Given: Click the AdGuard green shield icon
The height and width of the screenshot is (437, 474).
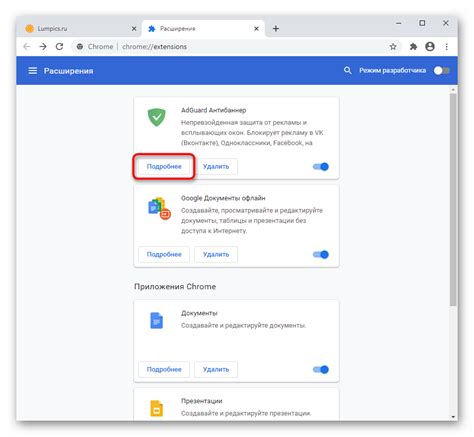Looking at the screenshot, I should (156, 117).
